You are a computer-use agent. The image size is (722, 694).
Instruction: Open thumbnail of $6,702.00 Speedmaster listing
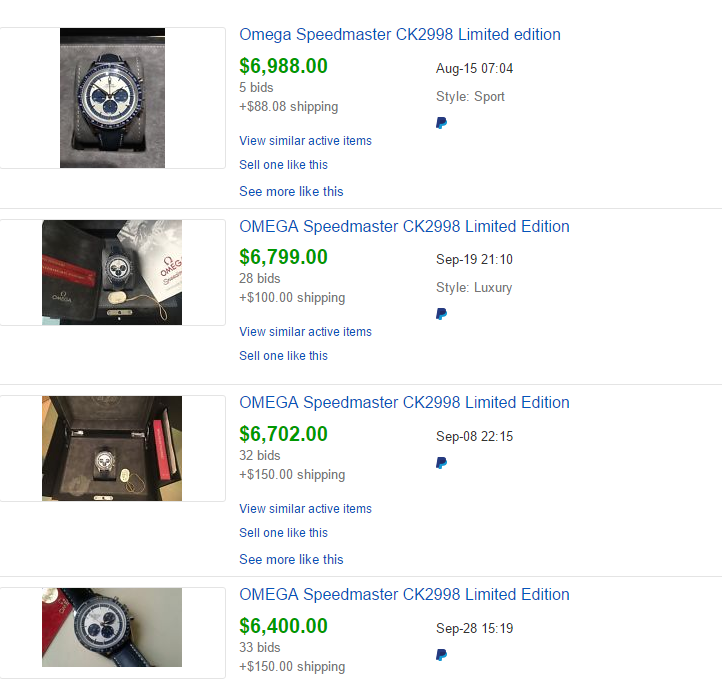click(x=112, y=448)
